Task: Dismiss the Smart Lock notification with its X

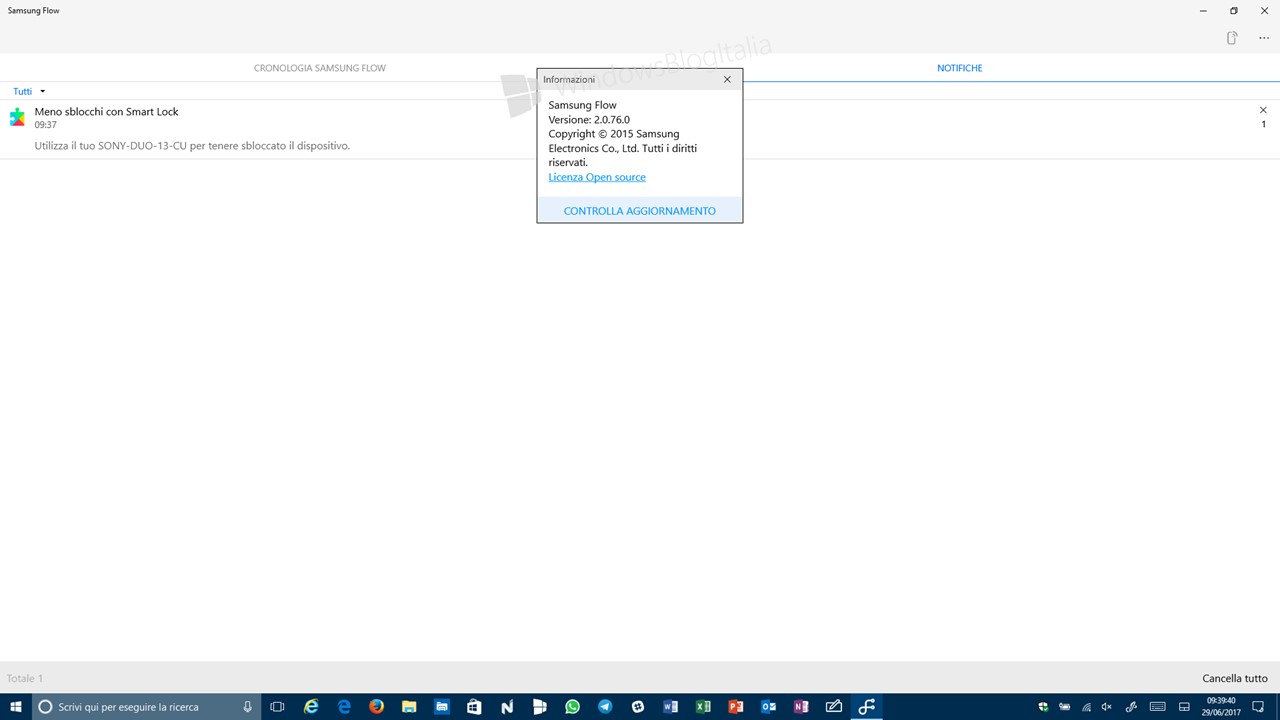Action: click(1263, 110)
